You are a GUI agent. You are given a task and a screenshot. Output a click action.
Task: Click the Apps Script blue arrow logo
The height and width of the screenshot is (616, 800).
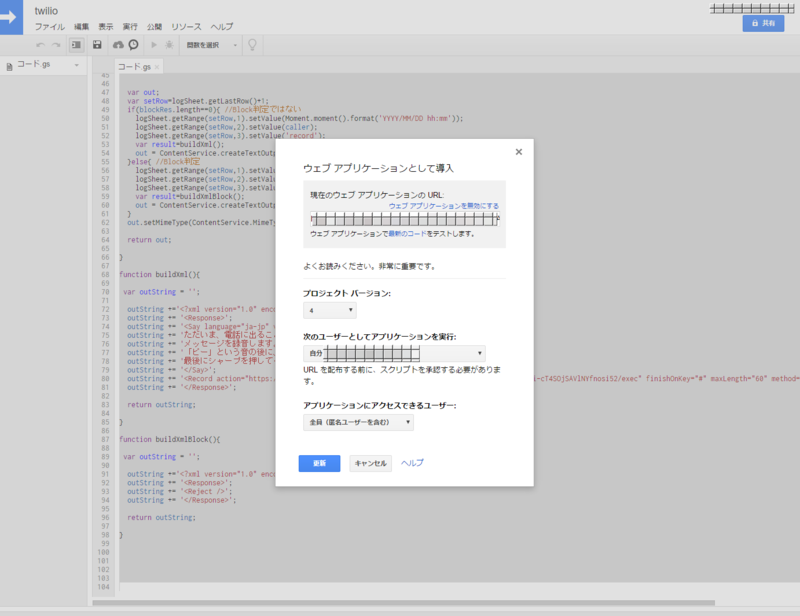(x=11, y=17)
